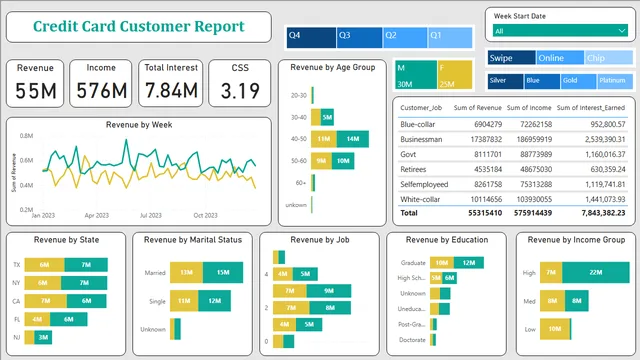Click the 8M teal bar in Revenue by Job
640x360 pixels.
tap(330, 307)
